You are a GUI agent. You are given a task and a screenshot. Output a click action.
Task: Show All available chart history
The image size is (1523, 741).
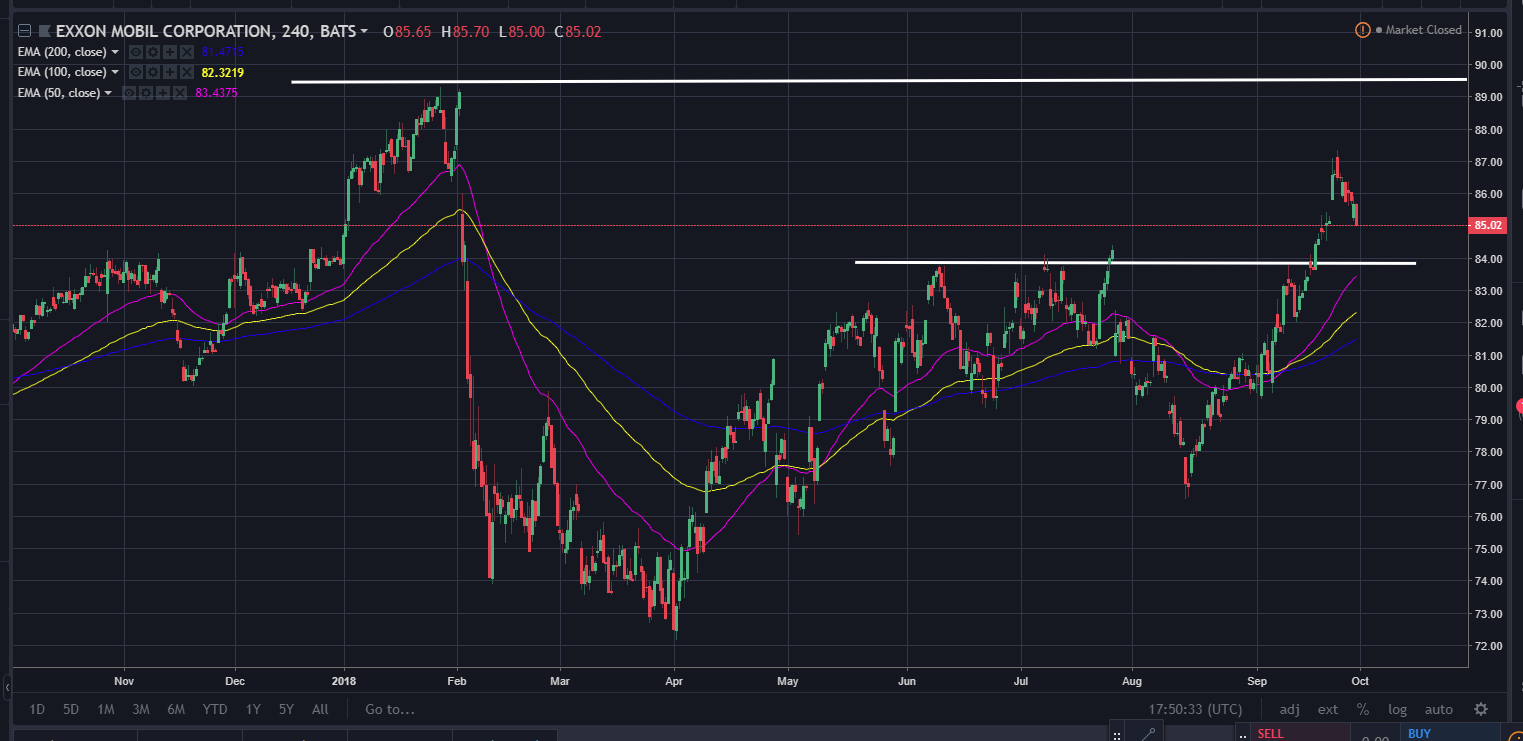(320, 710)
